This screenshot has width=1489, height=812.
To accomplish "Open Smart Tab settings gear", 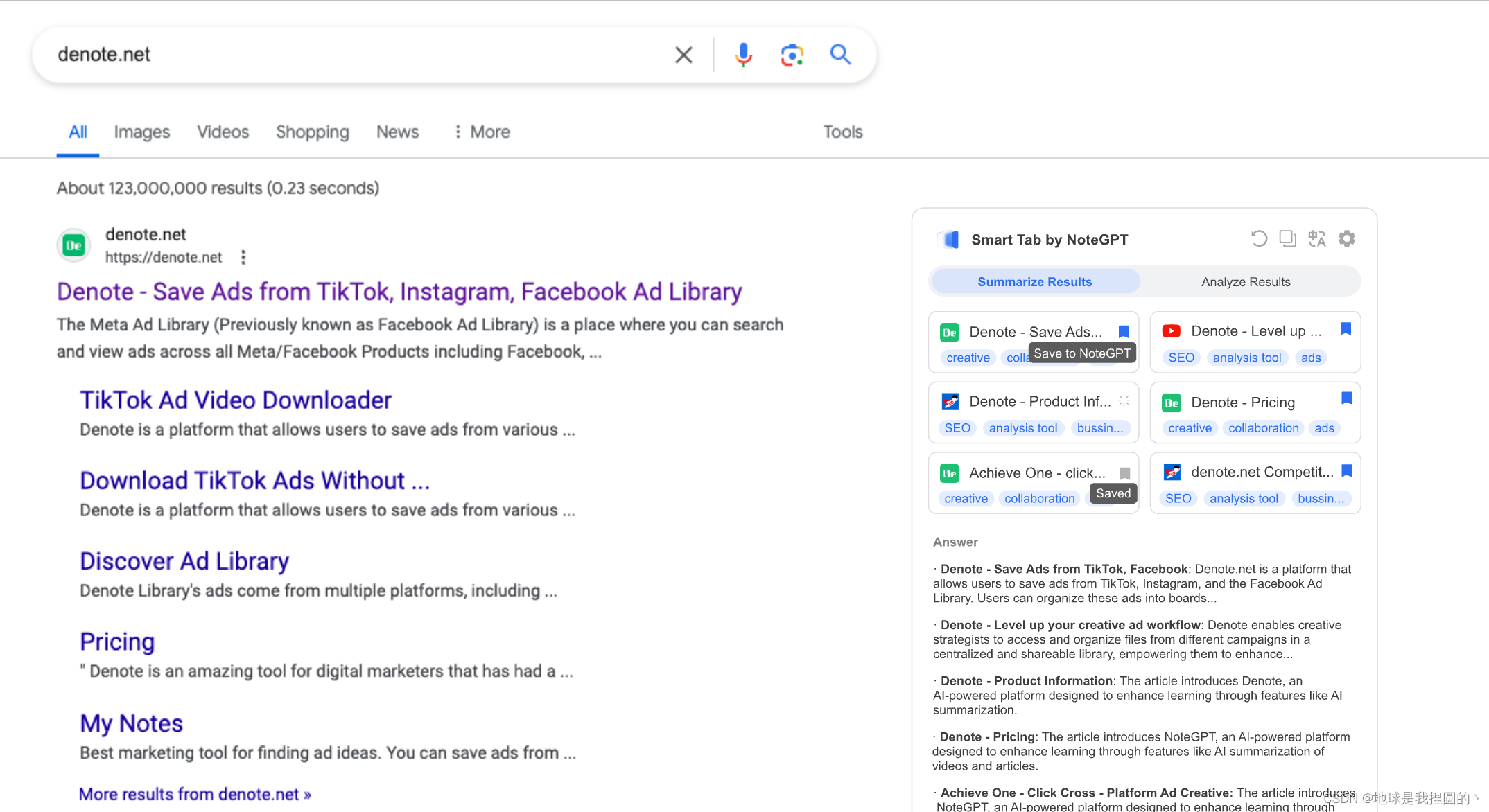I will click(x=1346, y=239).
